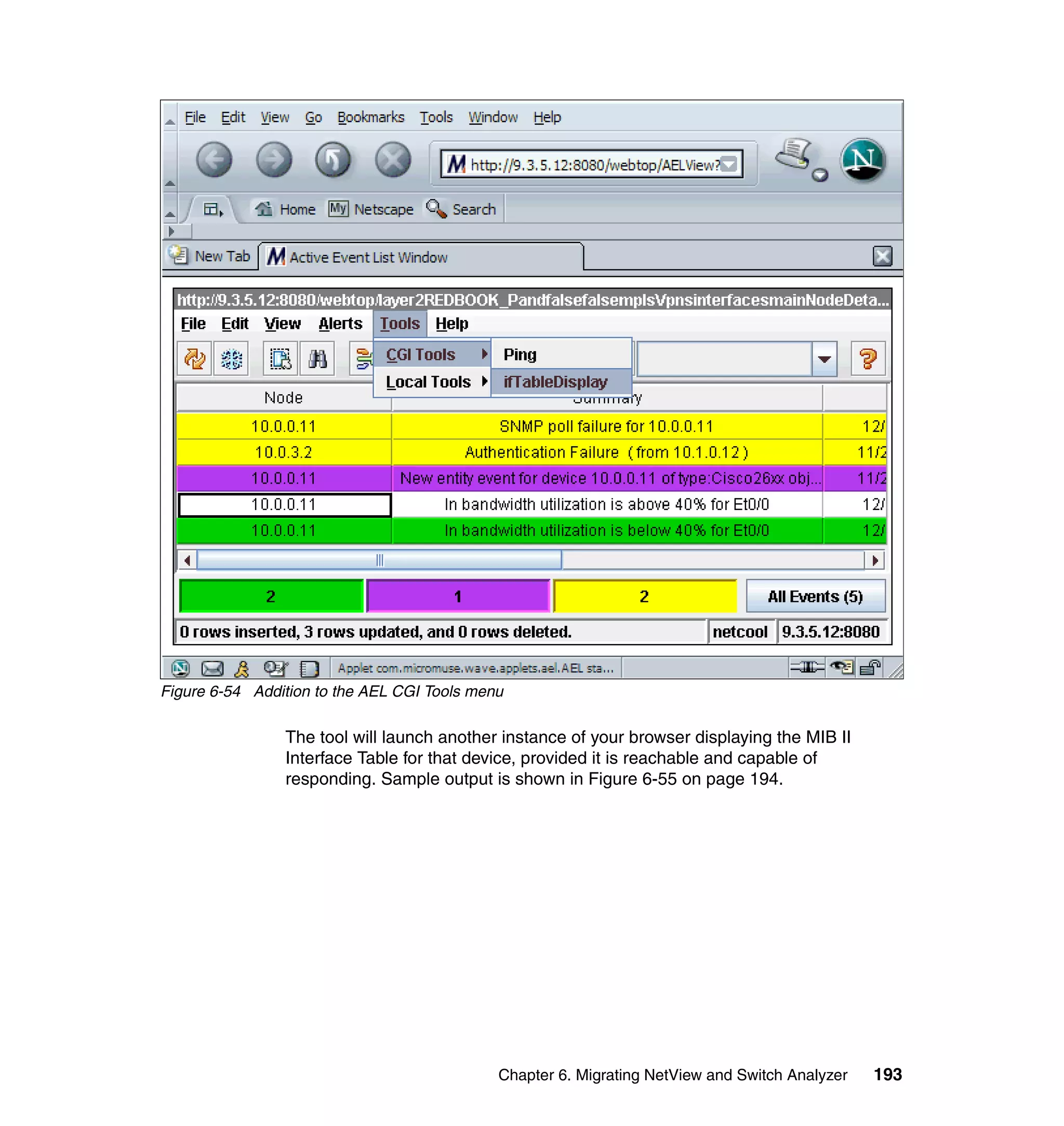Open the browser Help menu
Screen dimensions: 1064x1126
click(547, 117)
